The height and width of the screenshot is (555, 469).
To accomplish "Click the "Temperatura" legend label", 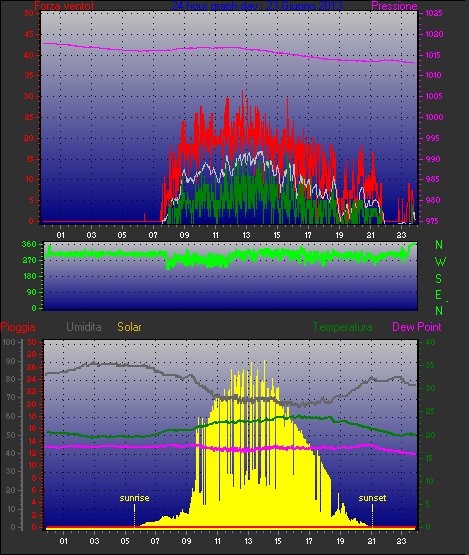I will (x=342, y=327).
